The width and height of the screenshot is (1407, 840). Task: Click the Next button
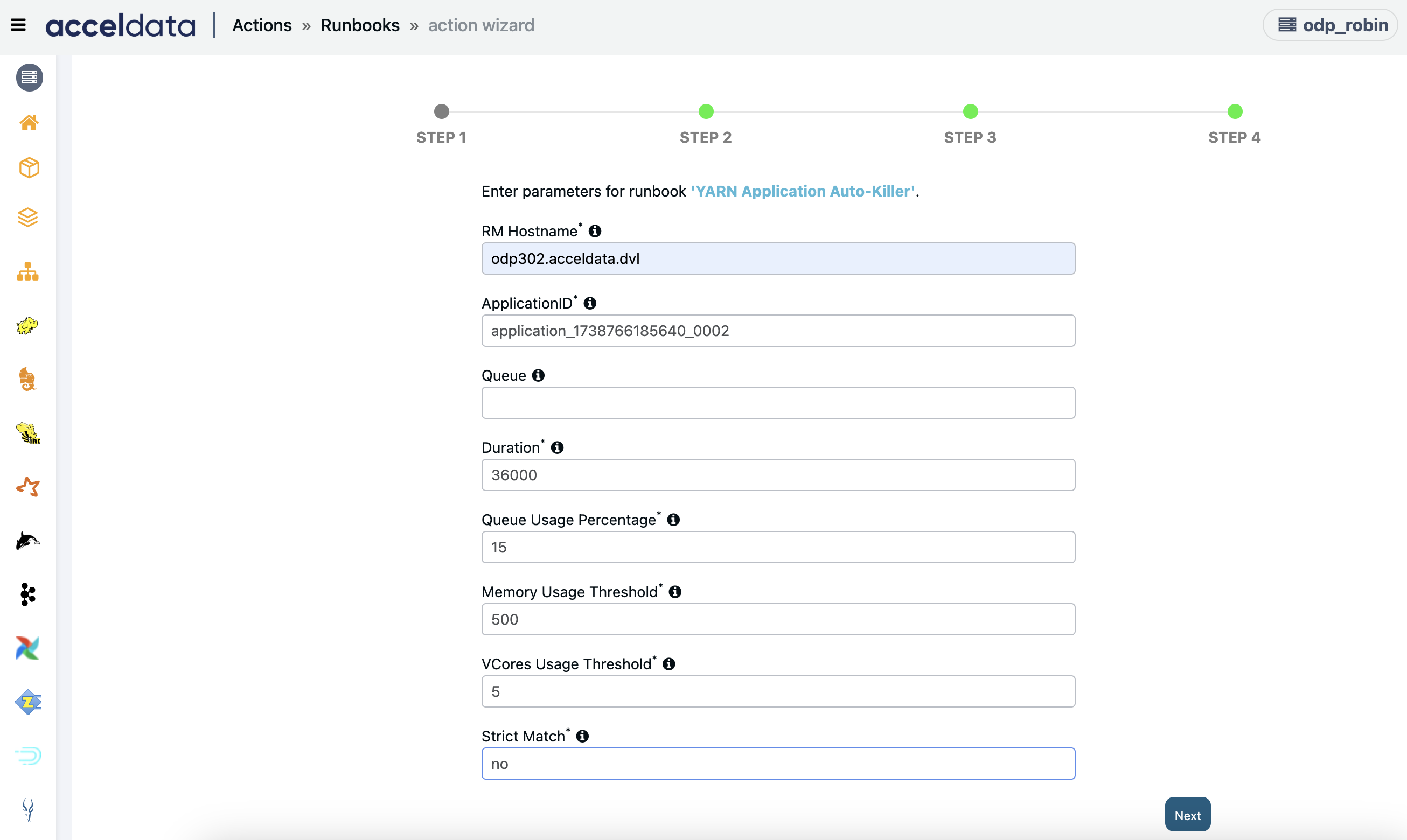(1187, 815)
